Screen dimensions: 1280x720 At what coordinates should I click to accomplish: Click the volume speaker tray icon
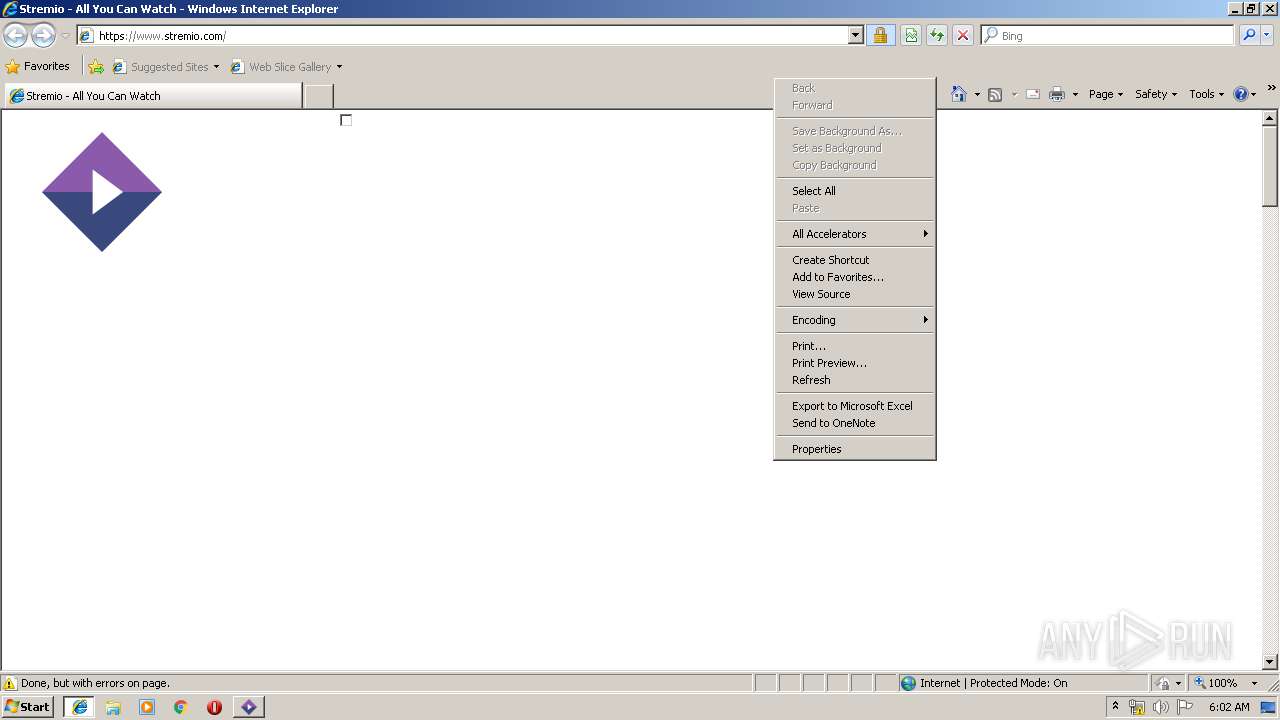coord(1160,707)
